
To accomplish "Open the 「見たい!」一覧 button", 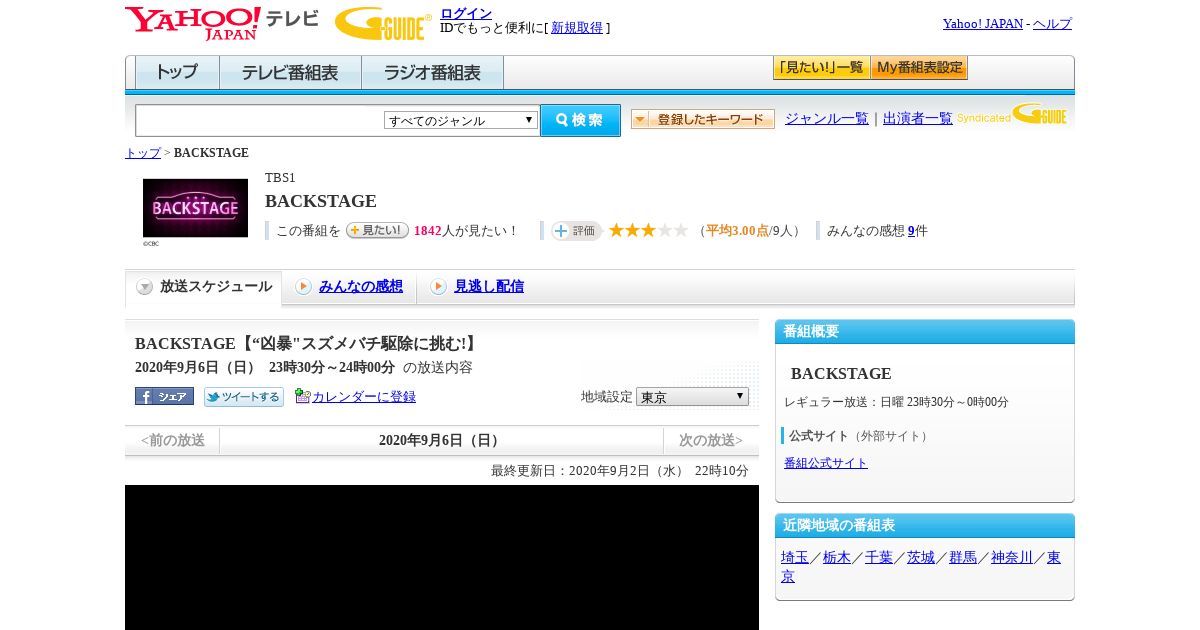I will coord(821,68).
